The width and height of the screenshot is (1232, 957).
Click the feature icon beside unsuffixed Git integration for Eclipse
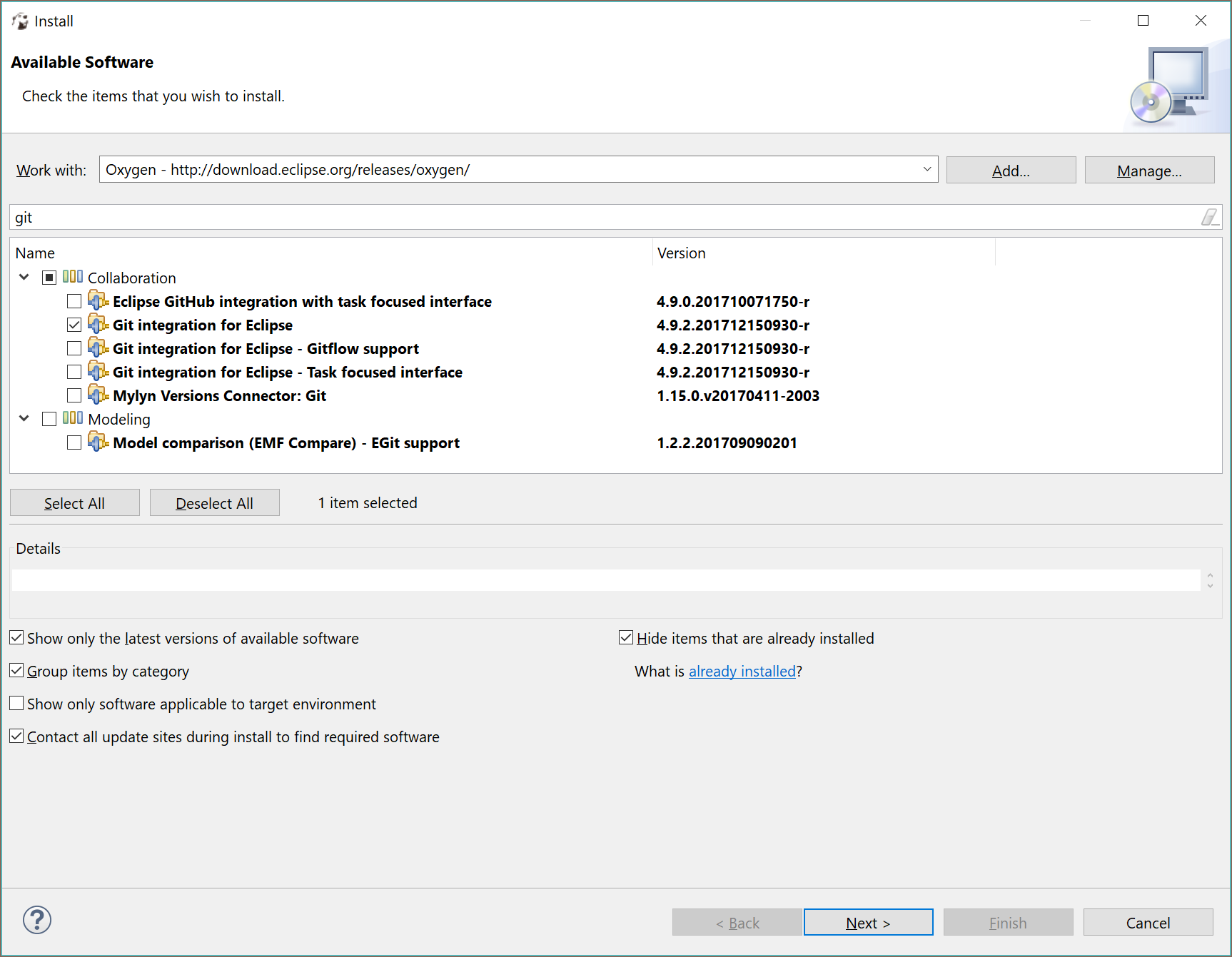[x=98, y=324]
